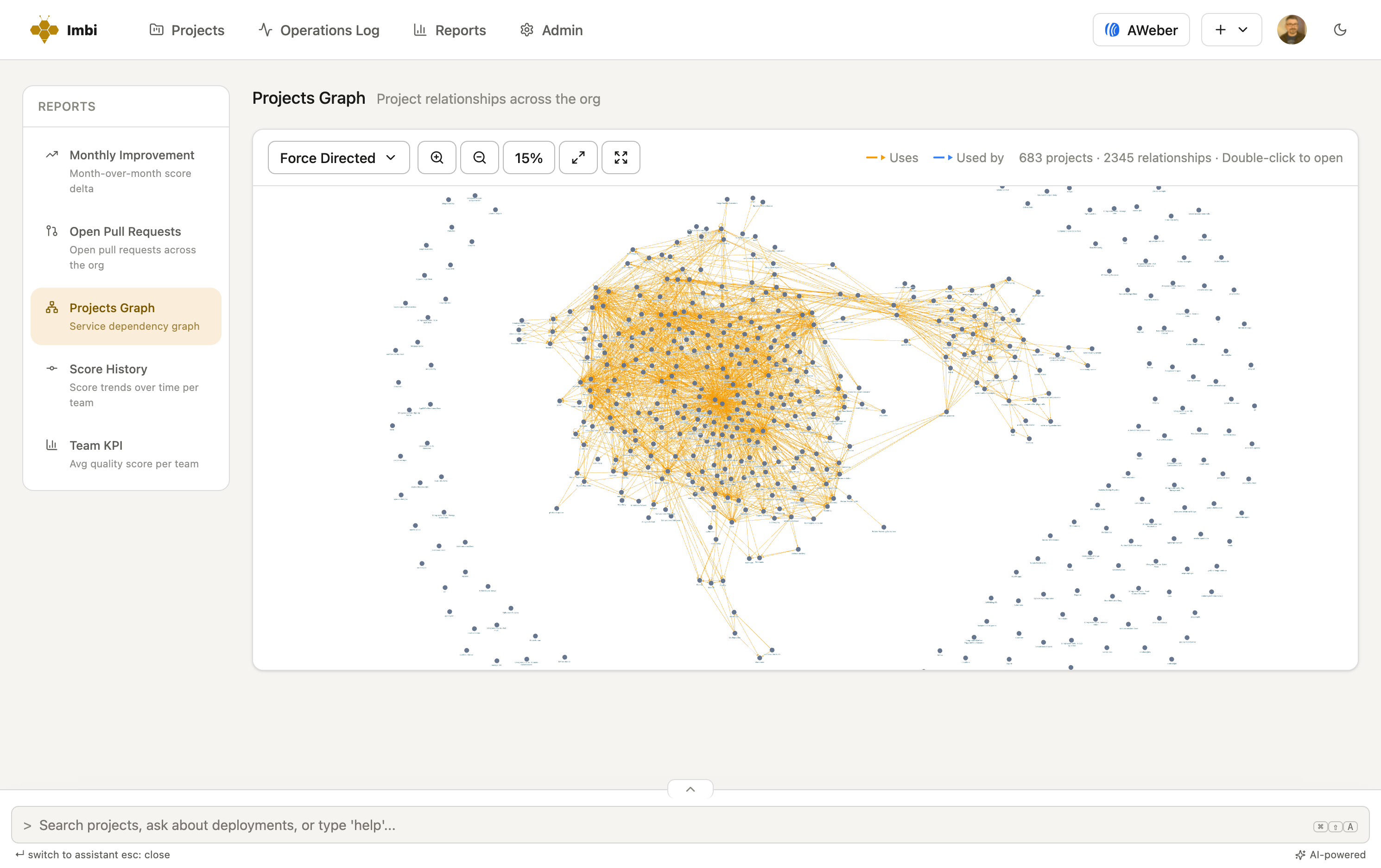The height and width of the screenshot is (868, 1381).
Task: Zoom in on the graph
Action: pyautogui.click(x=437, y=157)
